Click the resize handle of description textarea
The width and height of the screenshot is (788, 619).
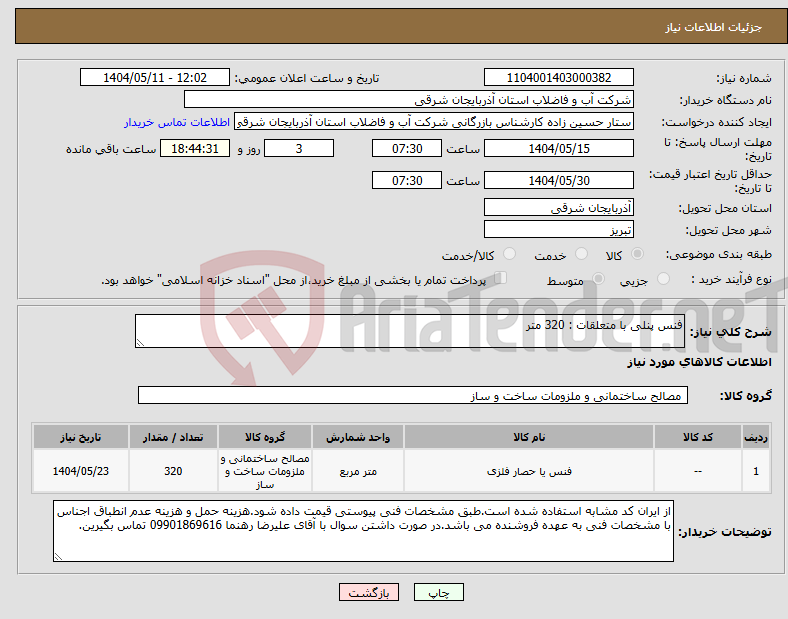[x=140, y=343]
